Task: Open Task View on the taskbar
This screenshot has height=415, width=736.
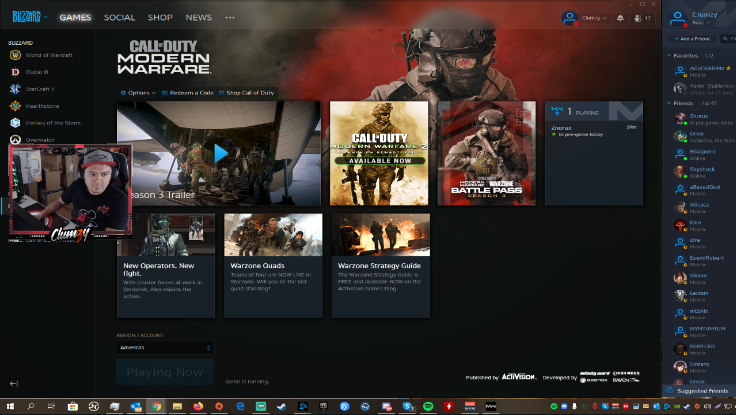Action: (x=51, y=406)
